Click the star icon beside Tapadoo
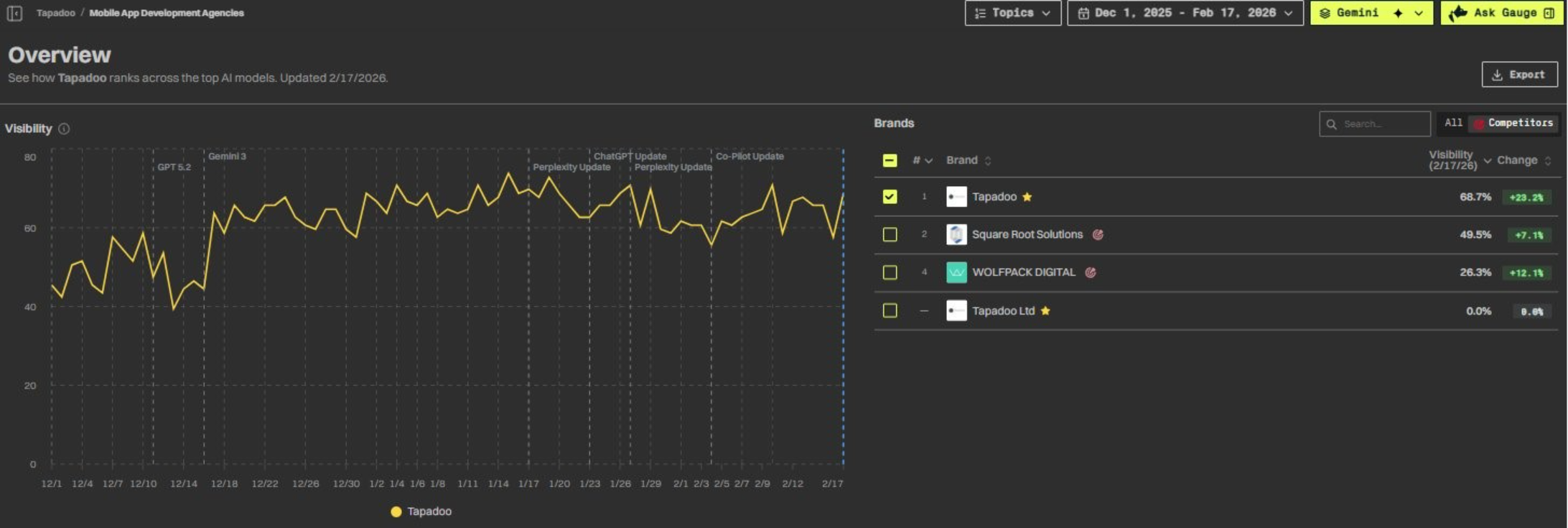Image resolution: width=1568 pixels, height=528 pixels. point(1027,197)
